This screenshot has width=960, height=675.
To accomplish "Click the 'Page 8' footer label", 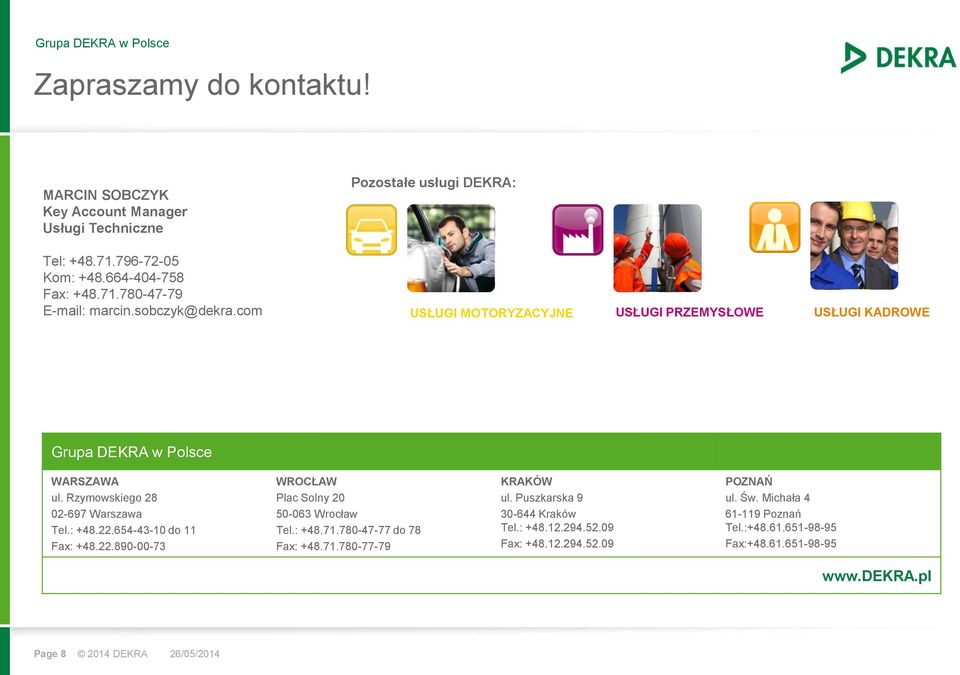I will (x=50, y=654).
